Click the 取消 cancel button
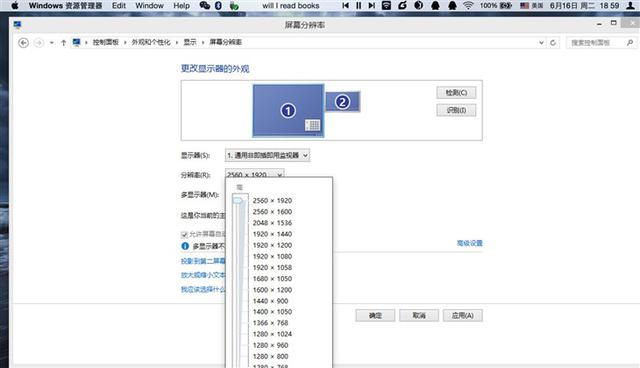640x368 pixels. pyautogui.click(x=419, y=315)
